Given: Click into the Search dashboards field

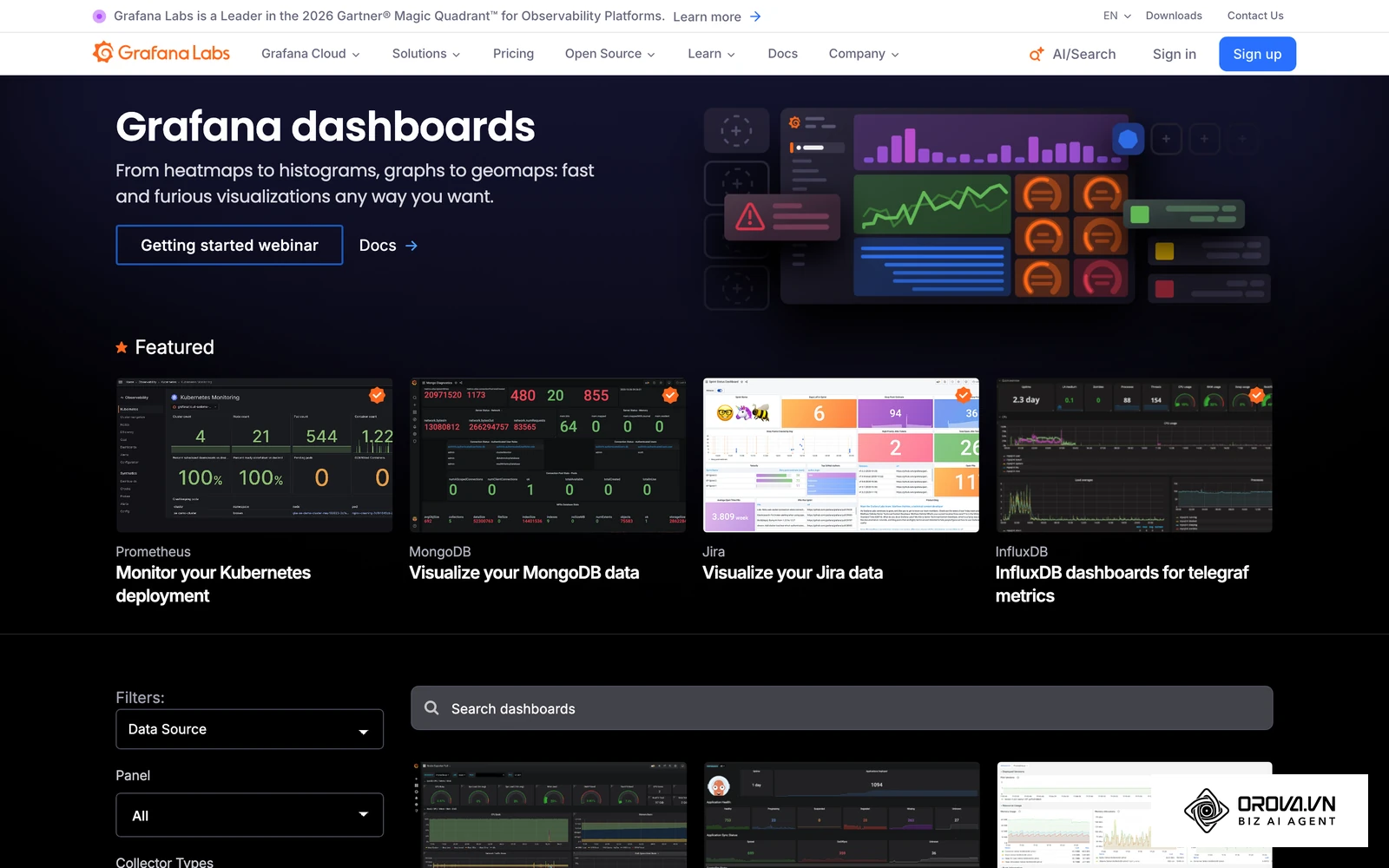Looking at the screenshot, I should pos(842,708).
